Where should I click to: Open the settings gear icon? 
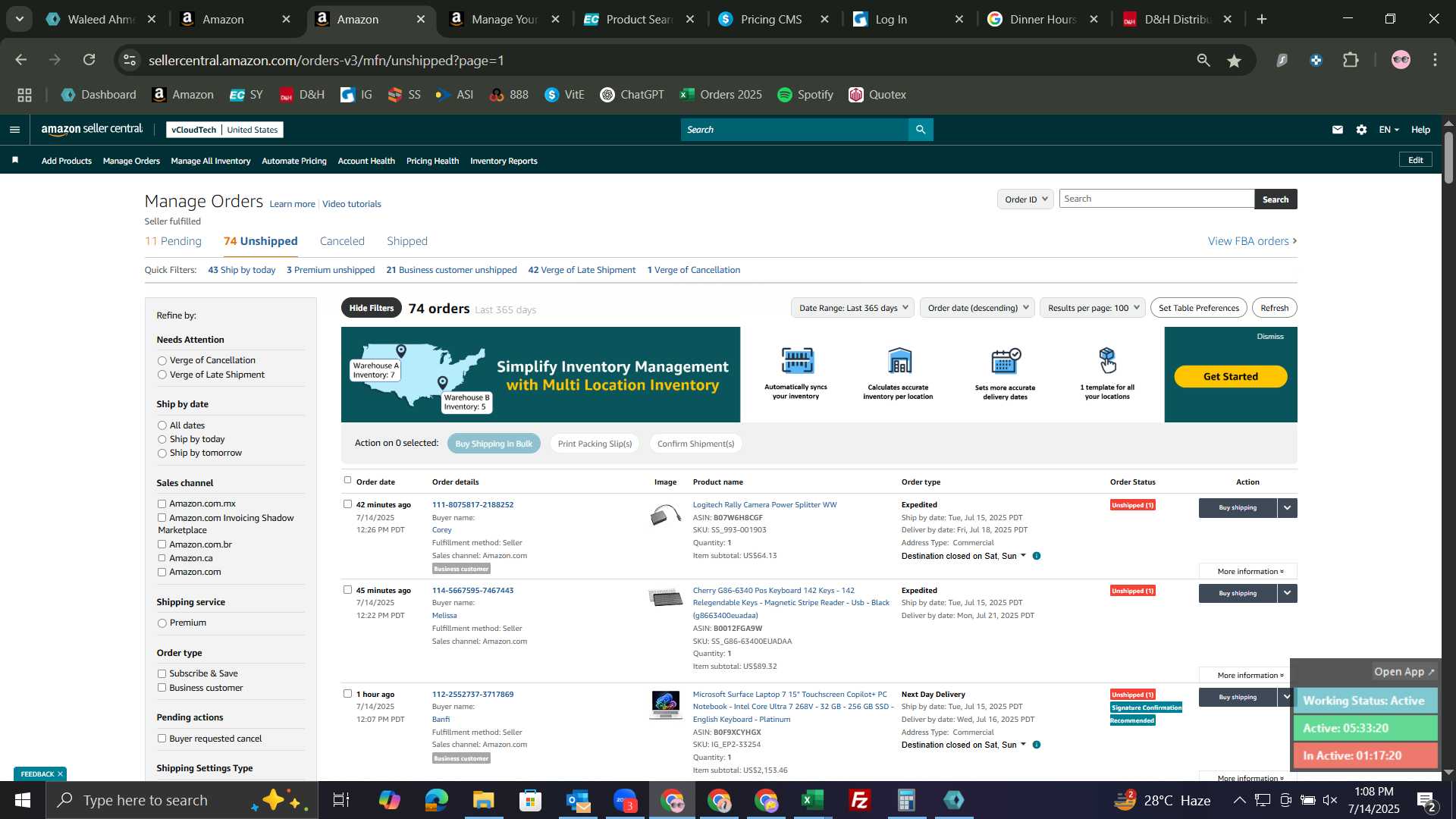[1362, 130]
